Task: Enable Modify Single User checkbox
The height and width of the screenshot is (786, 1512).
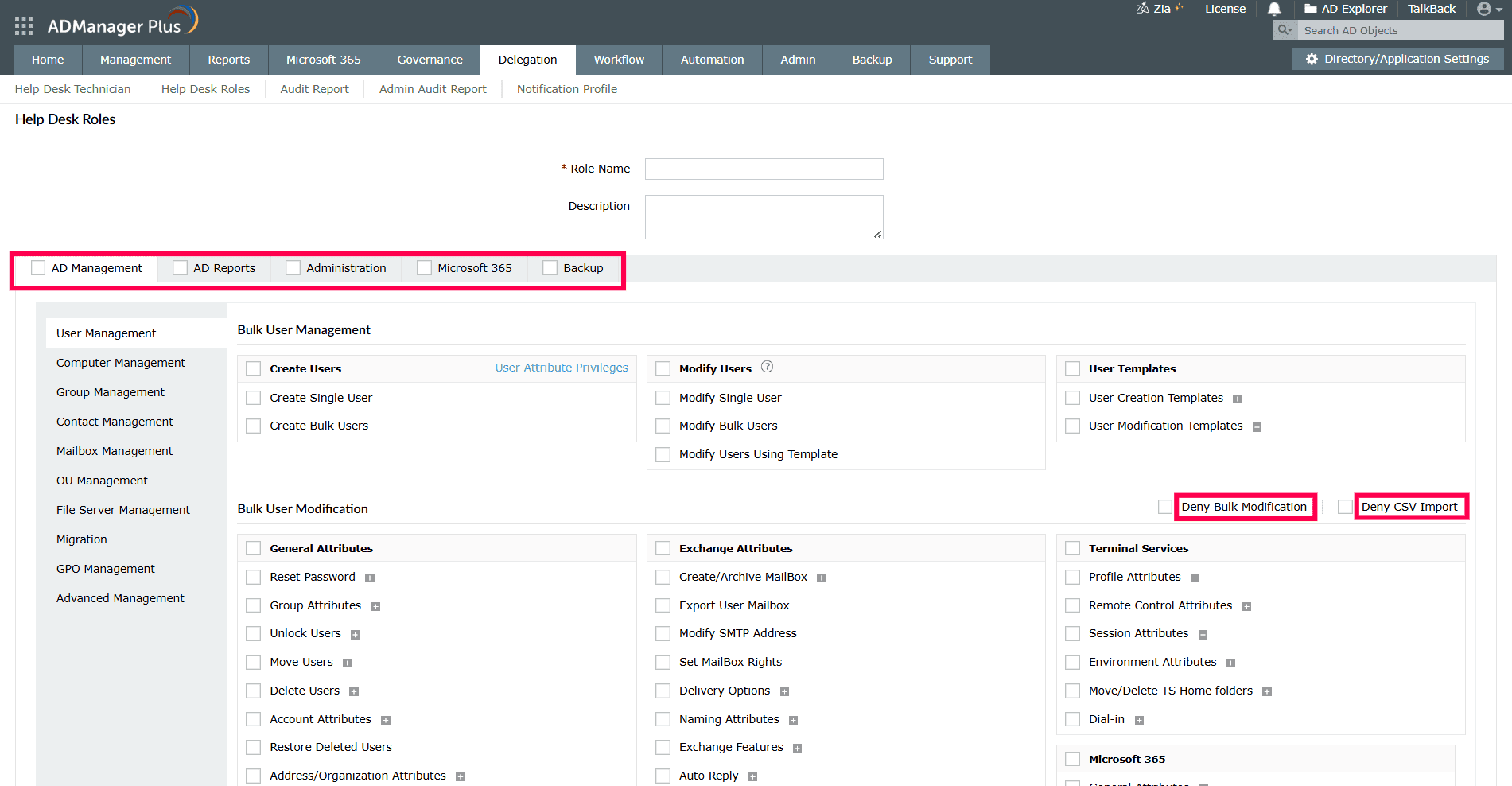Action: pos(663,398)
